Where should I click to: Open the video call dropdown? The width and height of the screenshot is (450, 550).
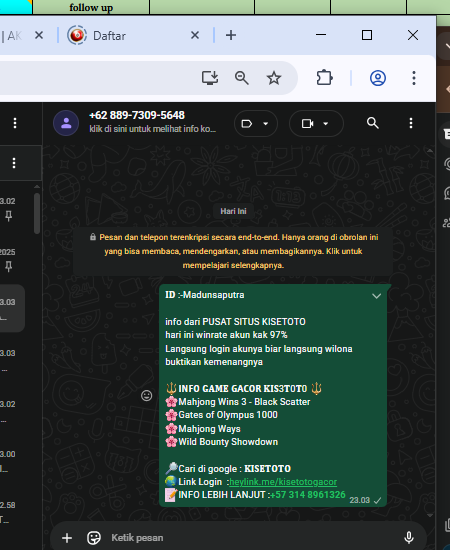316,123
